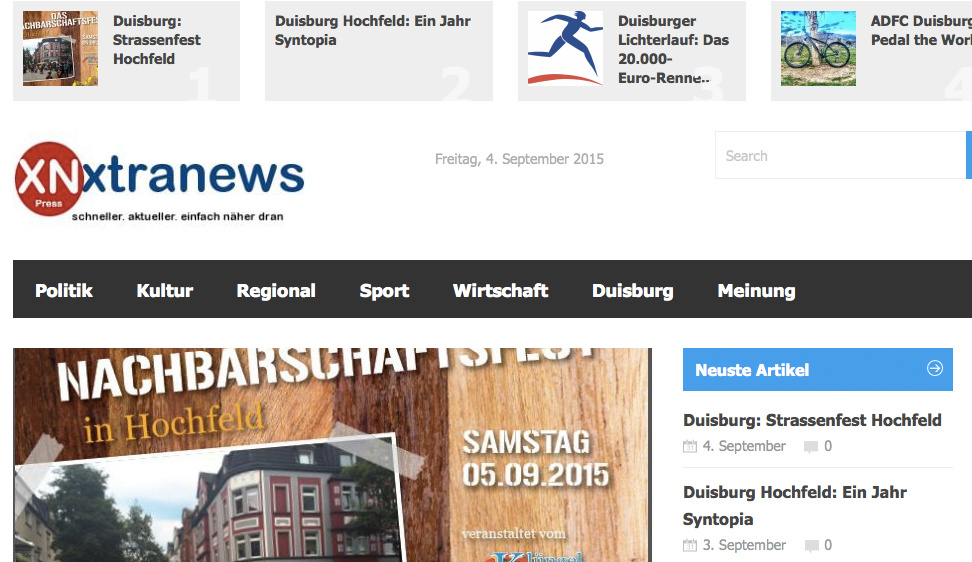This screenshot has height=562, width=972.
Task: Click into the Search field
Action: (840, 156)
